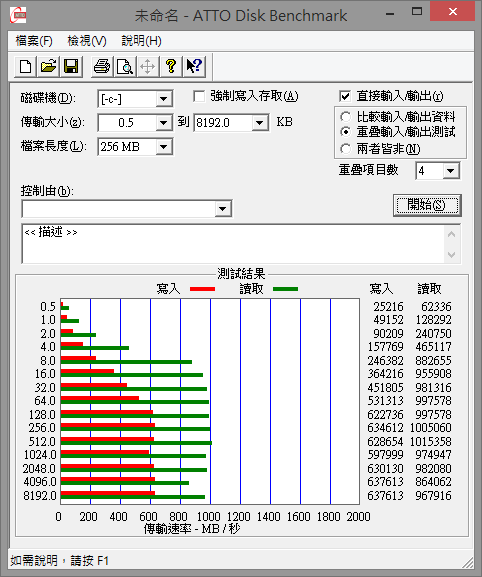Viewport: 482px width, 577px height.
Task: Expand the 控制由 combo box
Action: [223, 209]
